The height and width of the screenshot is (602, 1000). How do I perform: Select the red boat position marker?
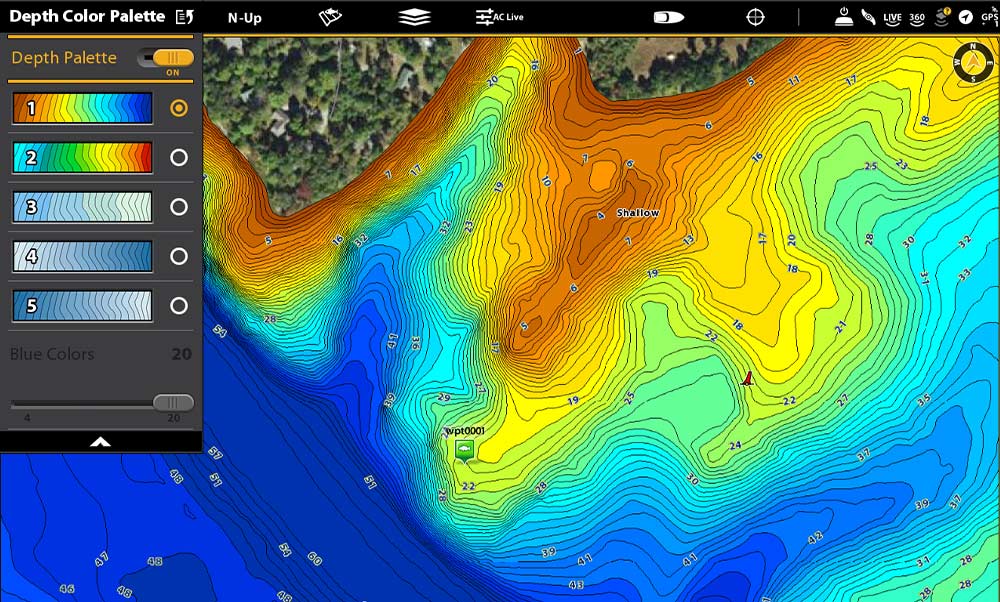click(747, 378)
